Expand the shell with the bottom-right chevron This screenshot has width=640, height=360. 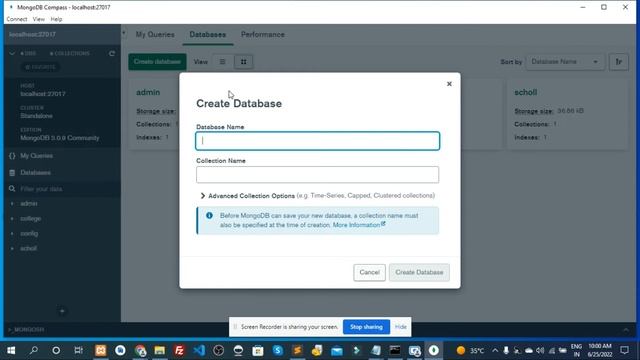point(626,329)
